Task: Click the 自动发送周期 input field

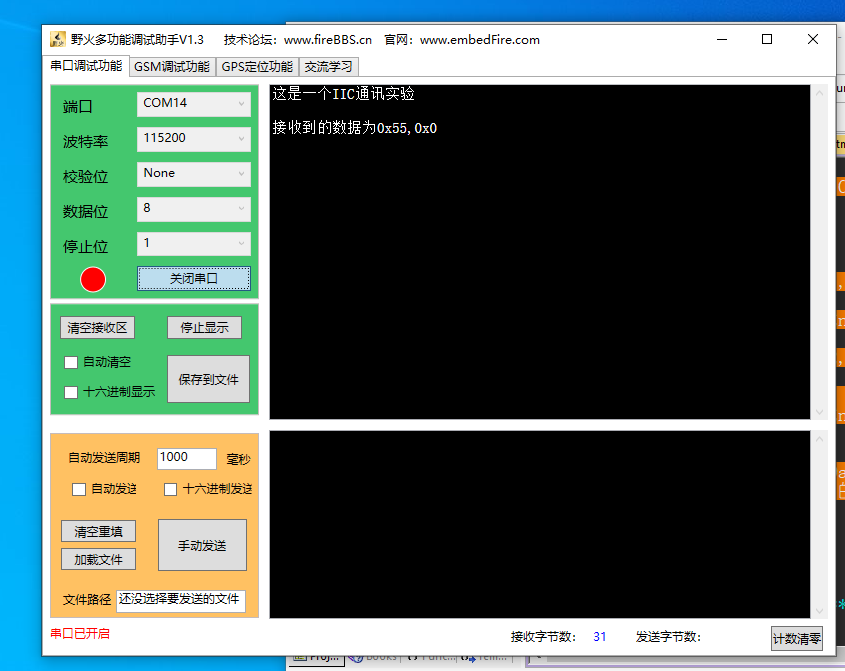Action: [186, 457]
